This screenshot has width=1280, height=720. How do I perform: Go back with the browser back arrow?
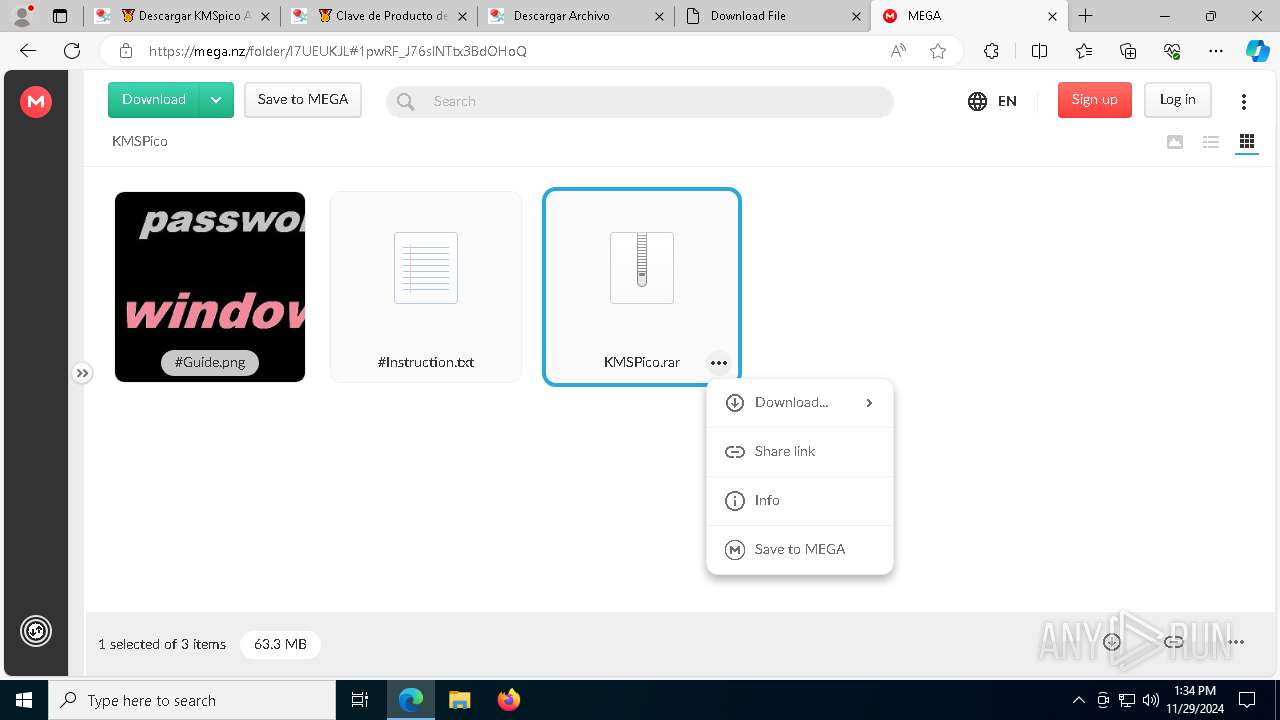pos(28,51)
